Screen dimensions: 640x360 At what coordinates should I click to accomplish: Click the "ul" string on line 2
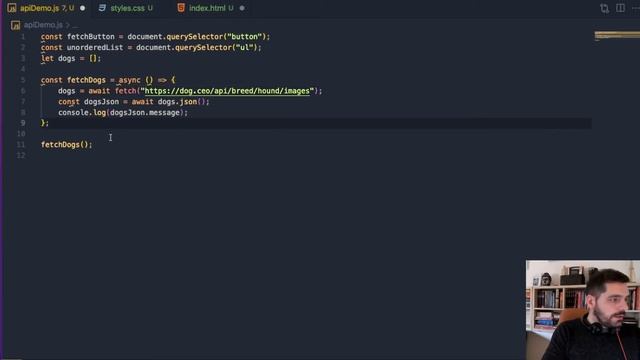pyautogui.click(x=244, y=48)
